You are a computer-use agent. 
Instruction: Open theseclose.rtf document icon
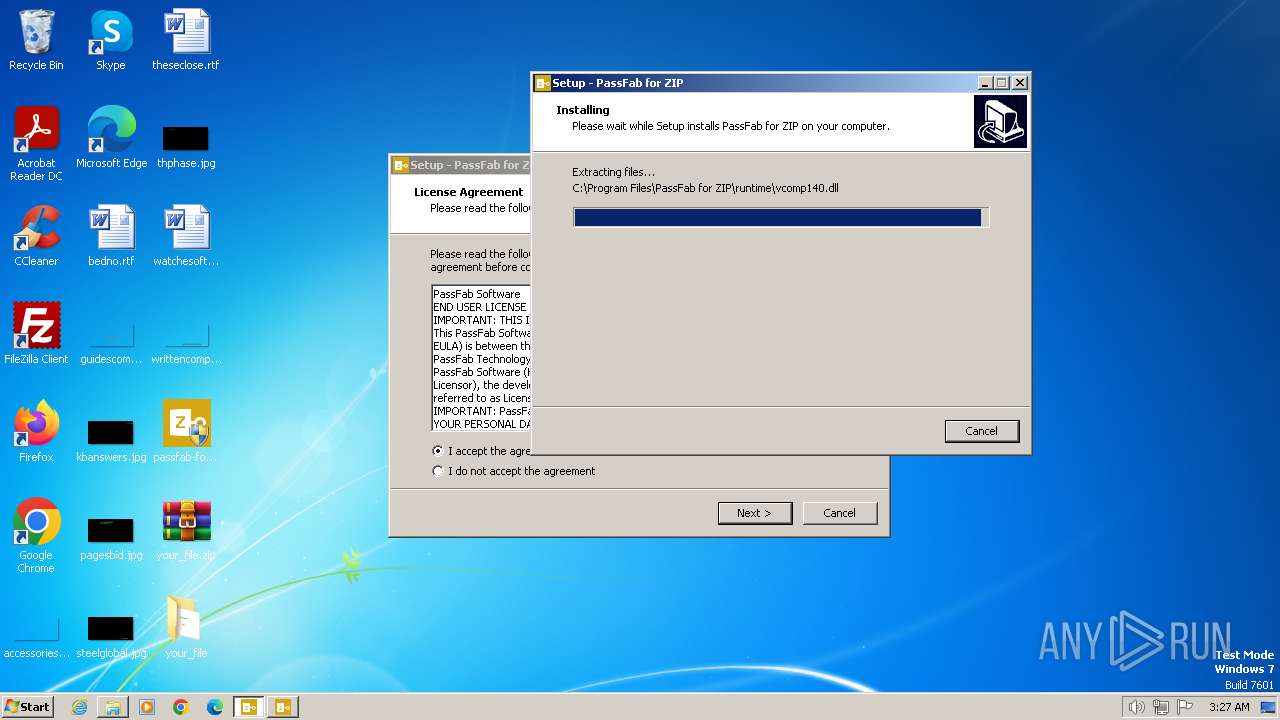[186, 40]
